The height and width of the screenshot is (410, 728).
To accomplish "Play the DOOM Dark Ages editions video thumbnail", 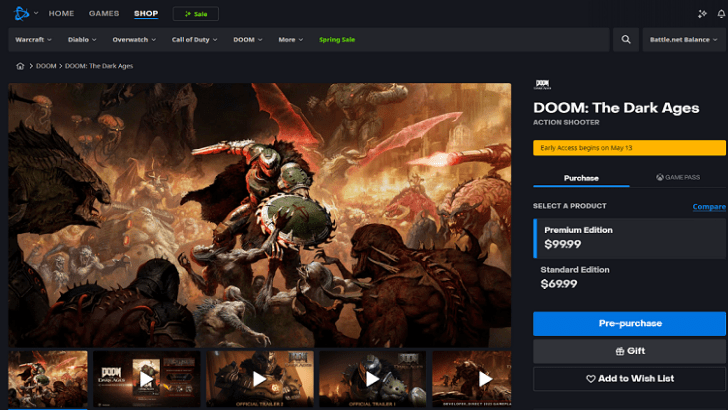I will pyautogui.click(x=147, y=379).
